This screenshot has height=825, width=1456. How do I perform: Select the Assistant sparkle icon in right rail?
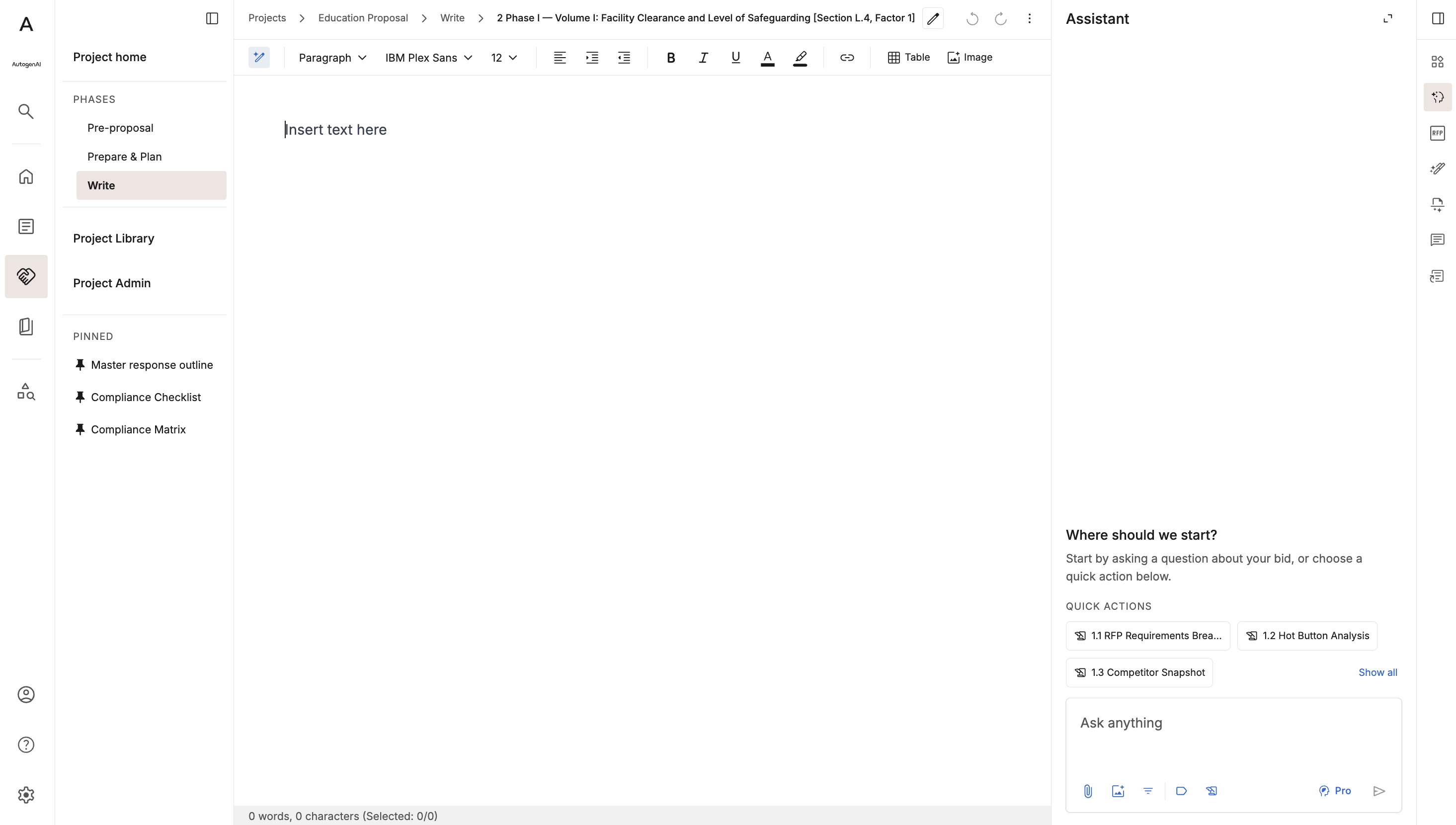(x=1437, y=97)
